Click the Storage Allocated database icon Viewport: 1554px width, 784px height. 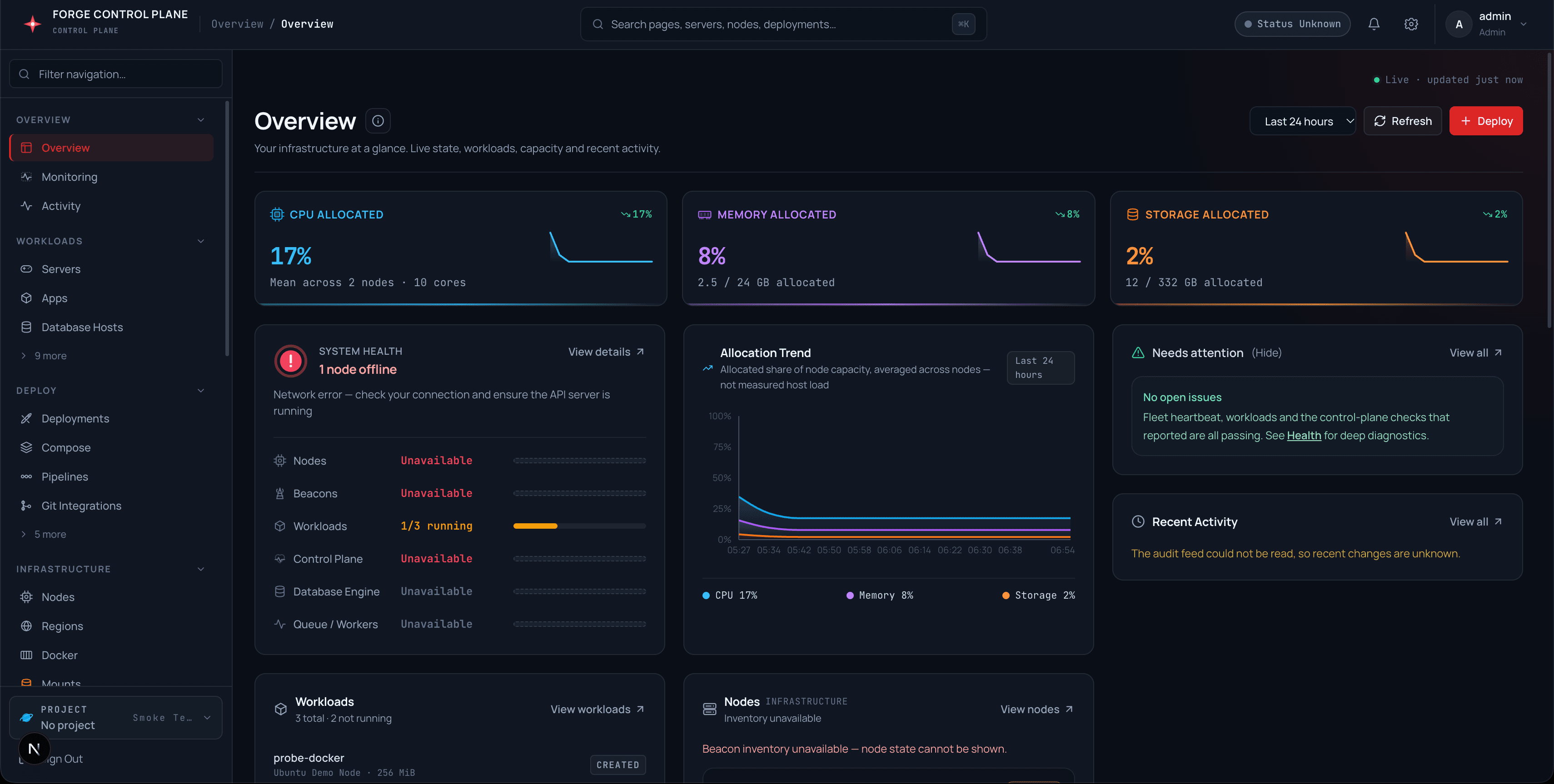1132,214
